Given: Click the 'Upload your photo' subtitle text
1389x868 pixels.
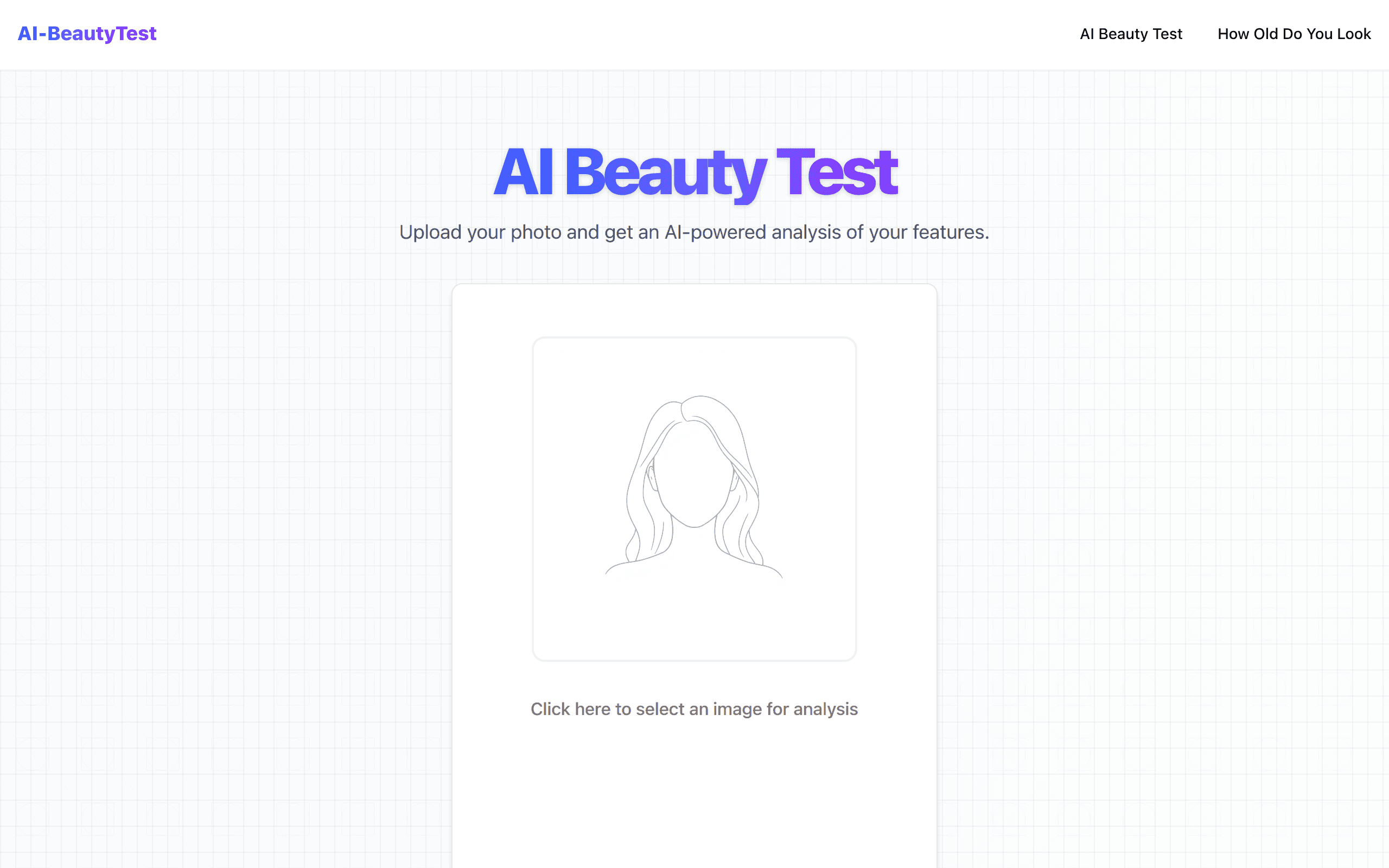Looking at the screenshot, I should (x=694, y=232).
